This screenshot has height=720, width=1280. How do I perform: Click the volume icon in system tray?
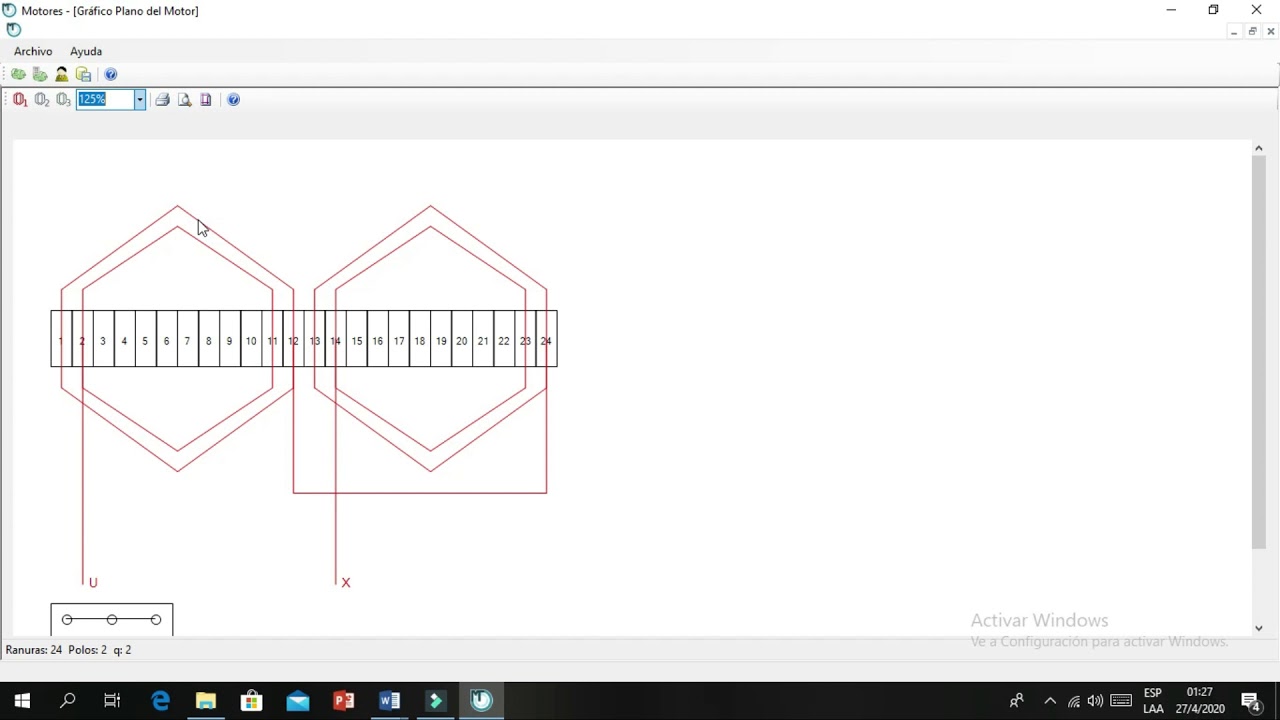point(1095,701)
